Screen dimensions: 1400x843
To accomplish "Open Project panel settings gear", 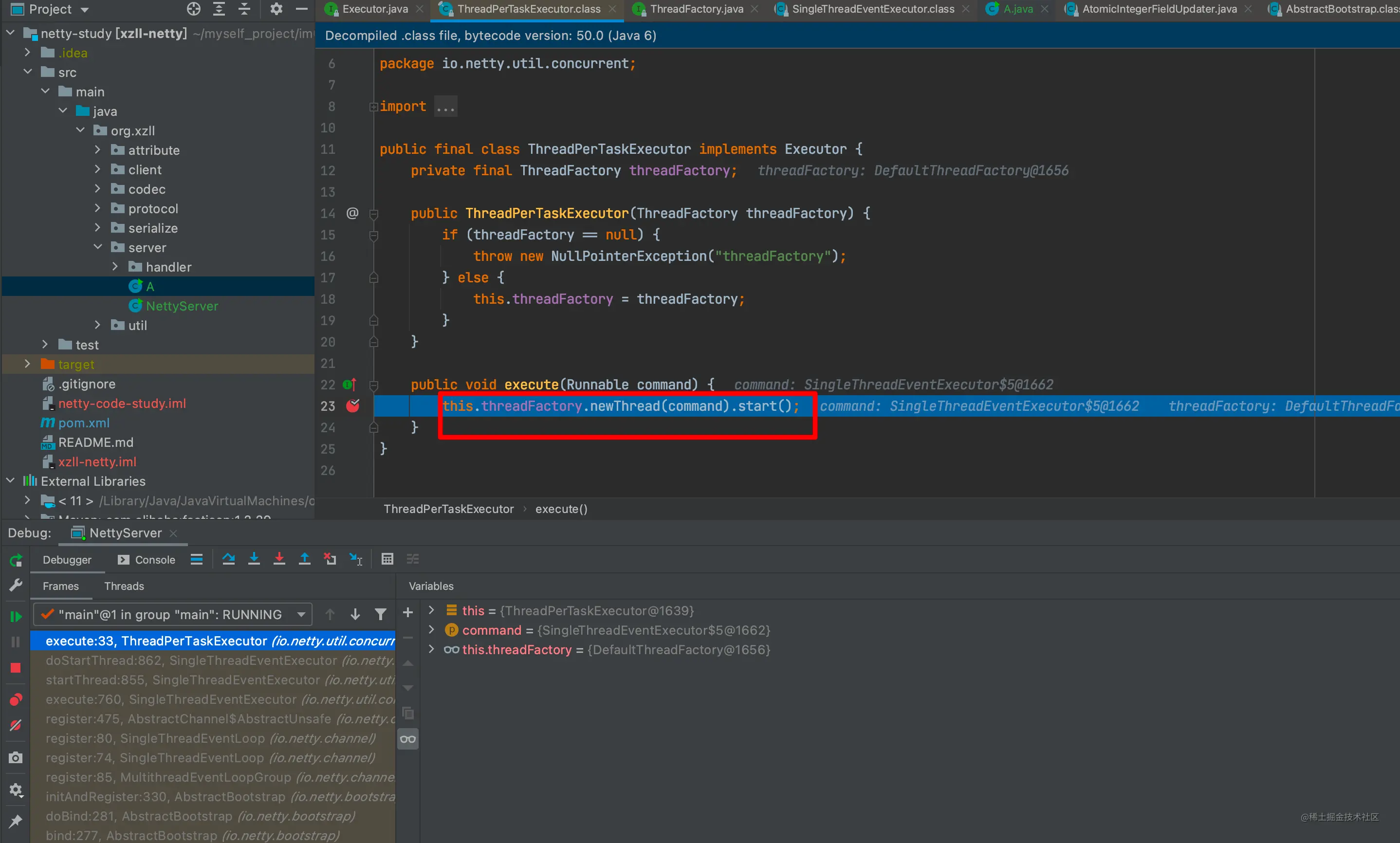I will point(276,9).
